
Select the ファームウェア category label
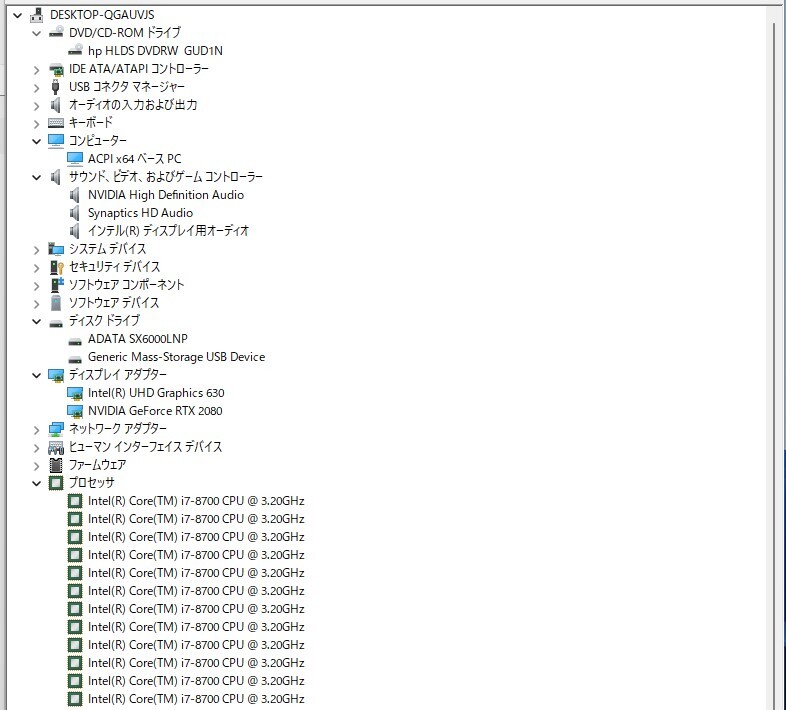97,465
